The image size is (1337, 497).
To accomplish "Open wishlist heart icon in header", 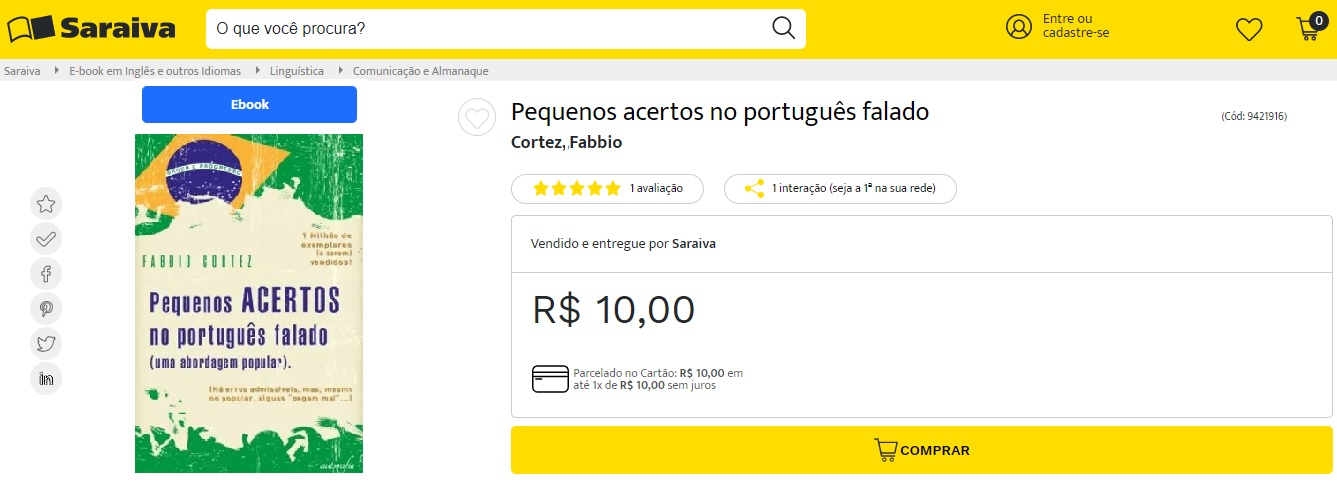I will 1249,29.
